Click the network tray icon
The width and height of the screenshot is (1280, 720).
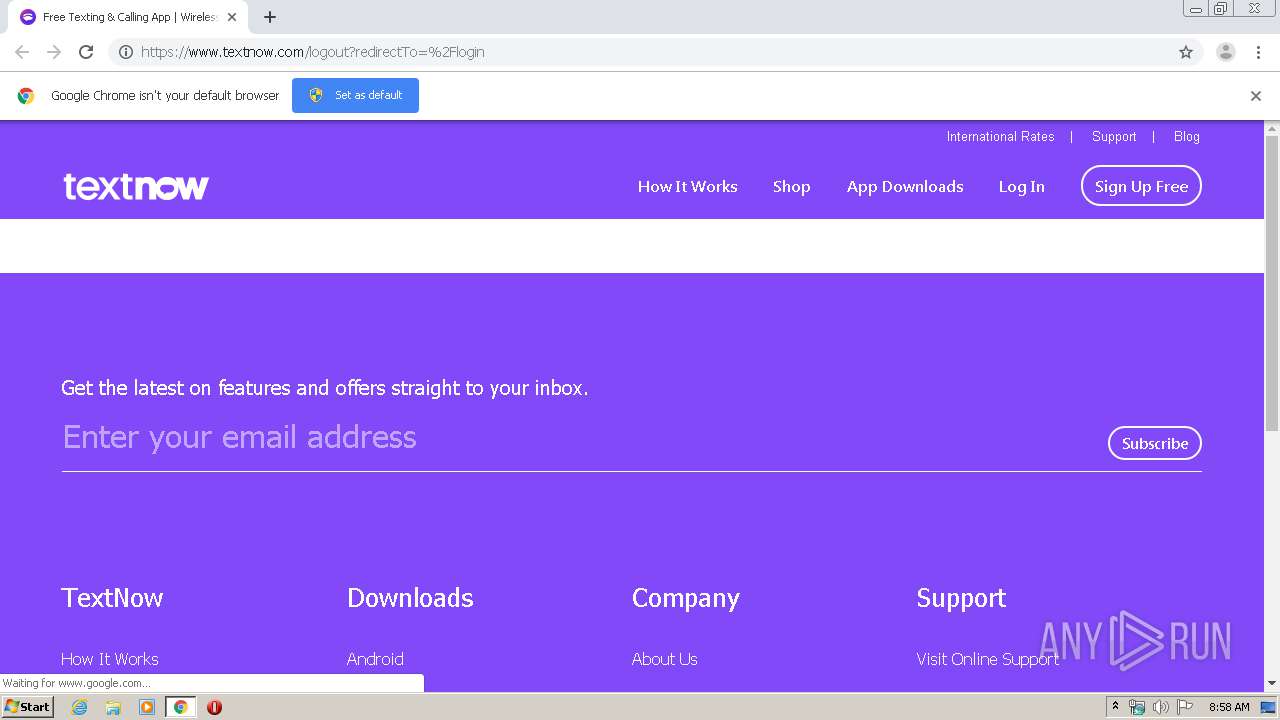coord(1137,707)
